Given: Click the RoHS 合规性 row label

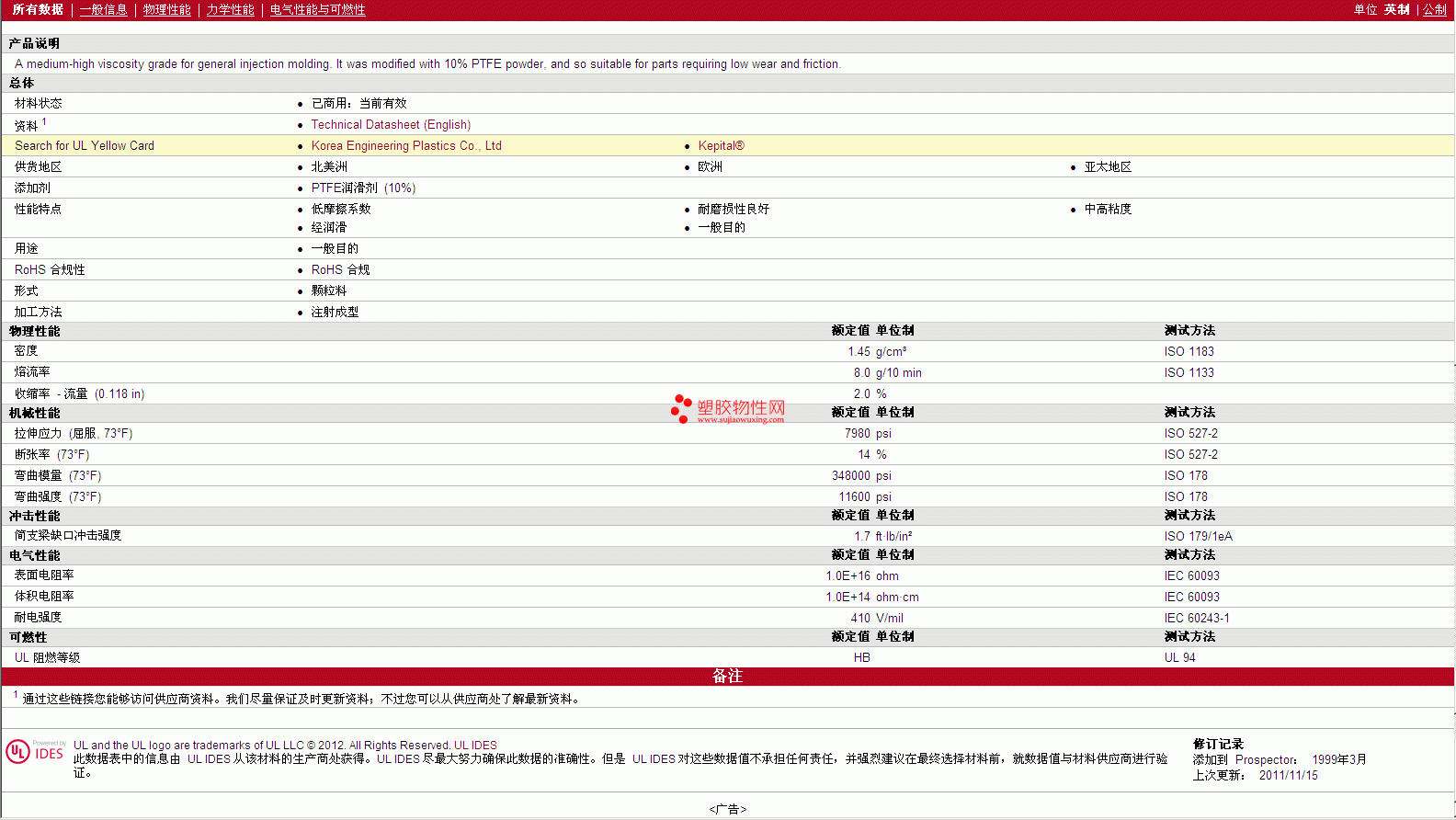Looking at the screenshot, I should (50, 269).
